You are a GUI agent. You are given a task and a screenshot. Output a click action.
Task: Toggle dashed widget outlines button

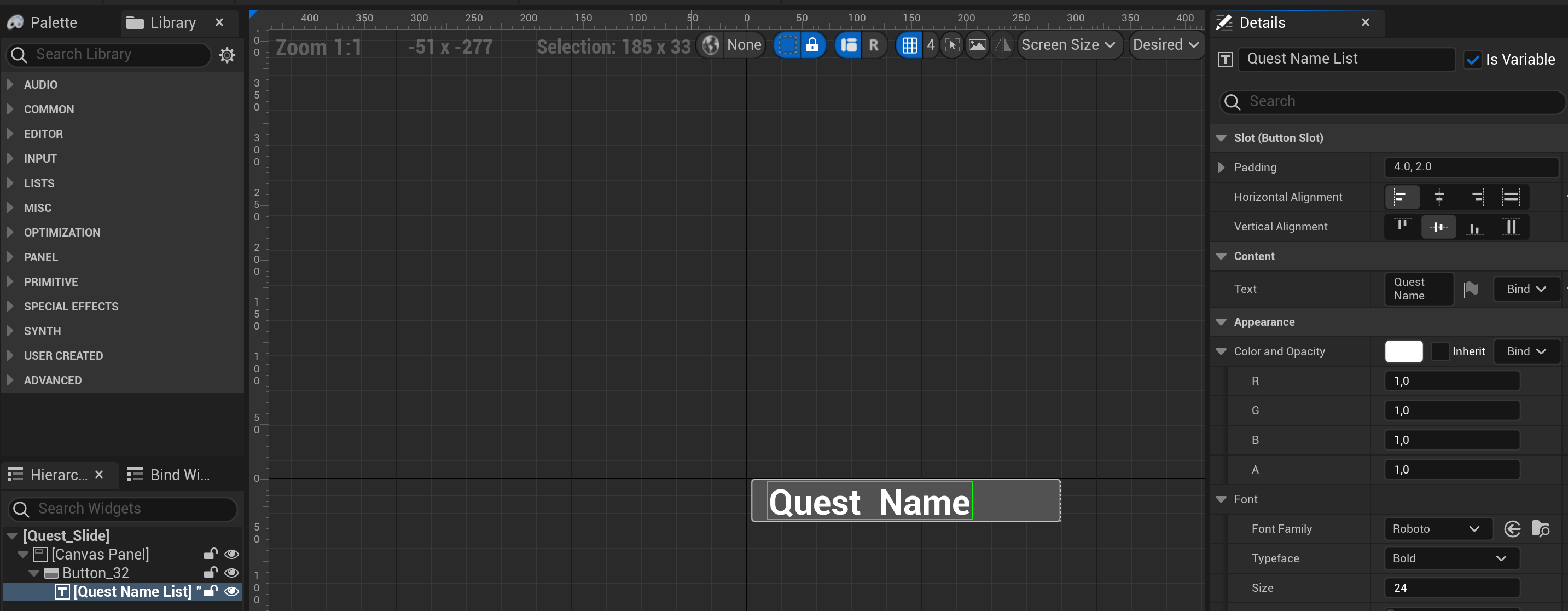[x=788, y=45]
